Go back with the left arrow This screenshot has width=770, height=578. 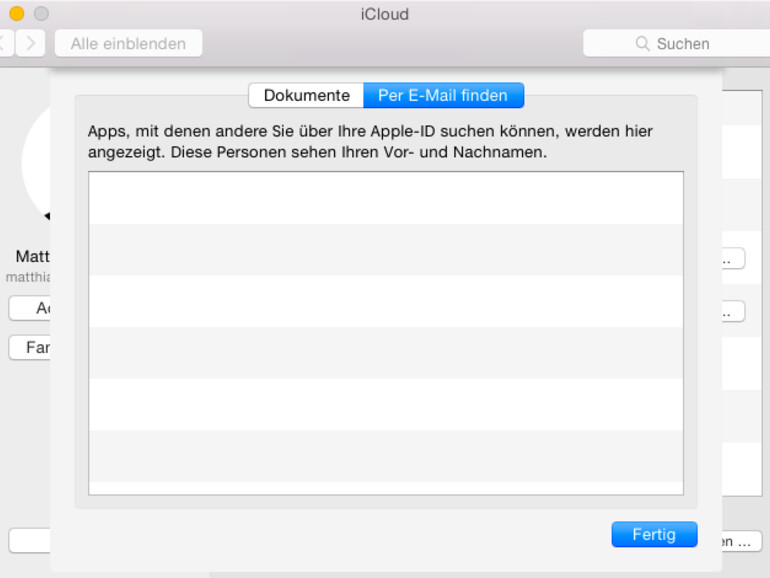(5, 43)
